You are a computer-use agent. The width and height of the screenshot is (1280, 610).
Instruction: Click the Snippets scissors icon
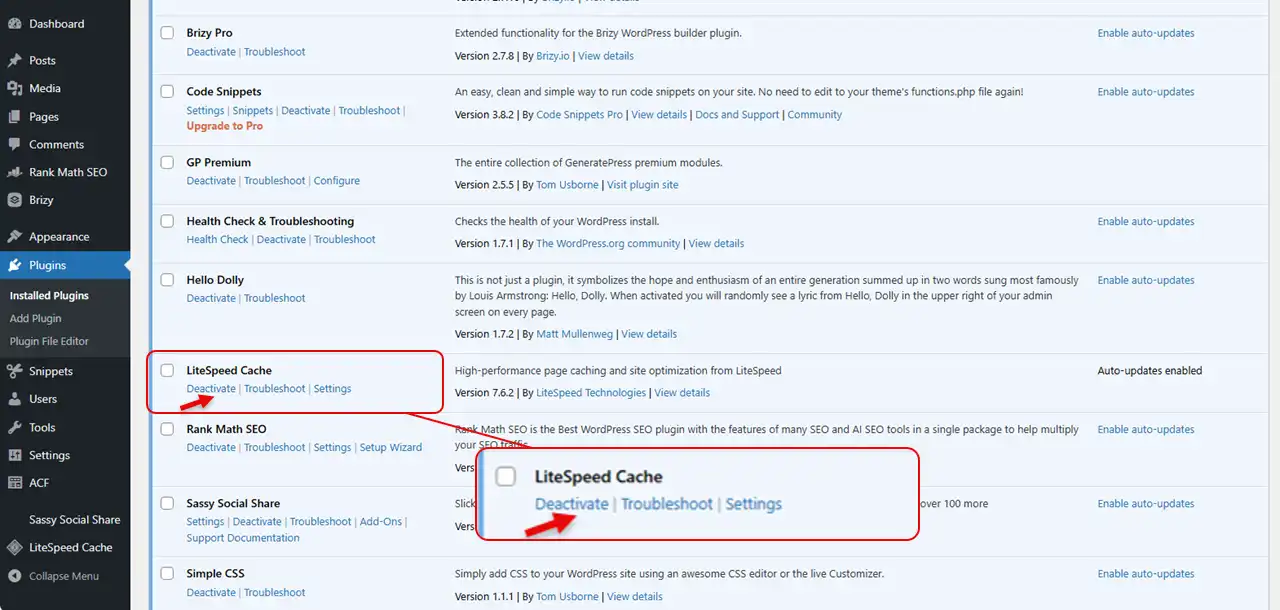pyautogui.click(x=14, y=372)
